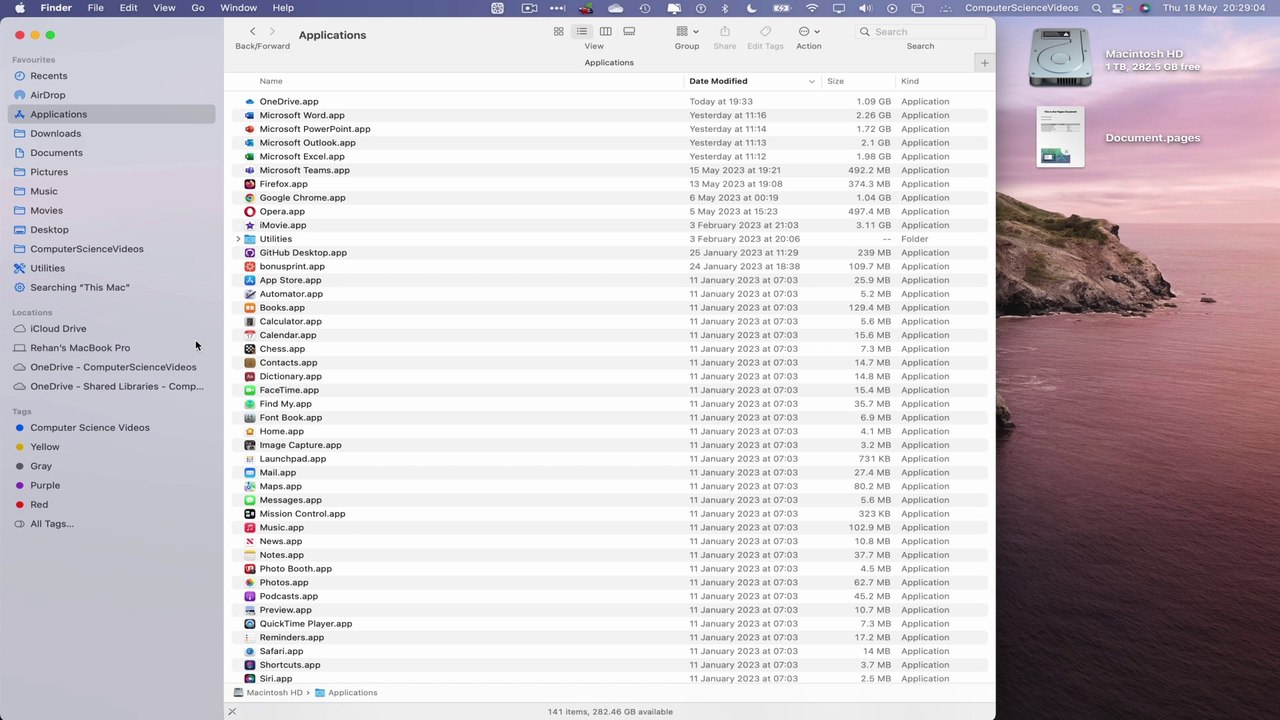Select the Chess.app row

click(x=610, y=349)
